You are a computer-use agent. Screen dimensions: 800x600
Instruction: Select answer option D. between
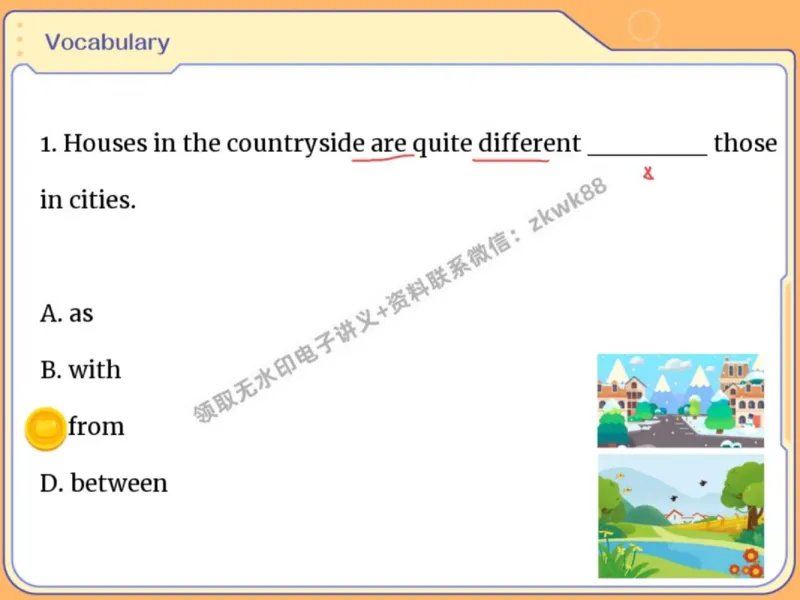104,483
